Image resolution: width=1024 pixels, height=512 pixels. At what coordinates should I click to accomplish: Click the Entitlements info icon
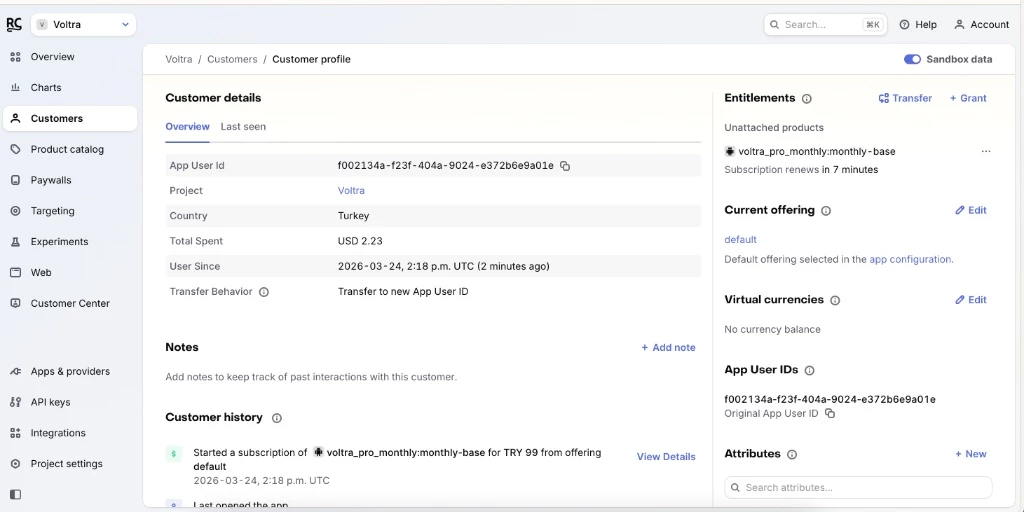click(x=807, y=99)
